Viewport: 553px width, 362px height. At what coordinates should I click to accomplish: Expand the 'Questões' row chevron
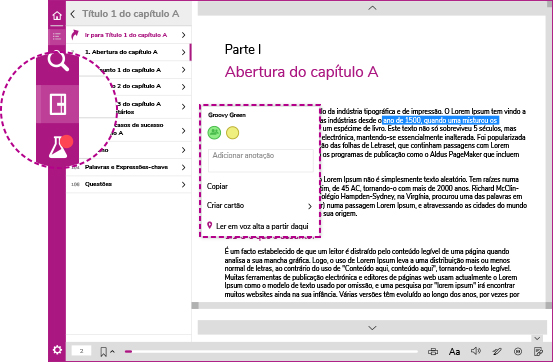pos(183,185)
